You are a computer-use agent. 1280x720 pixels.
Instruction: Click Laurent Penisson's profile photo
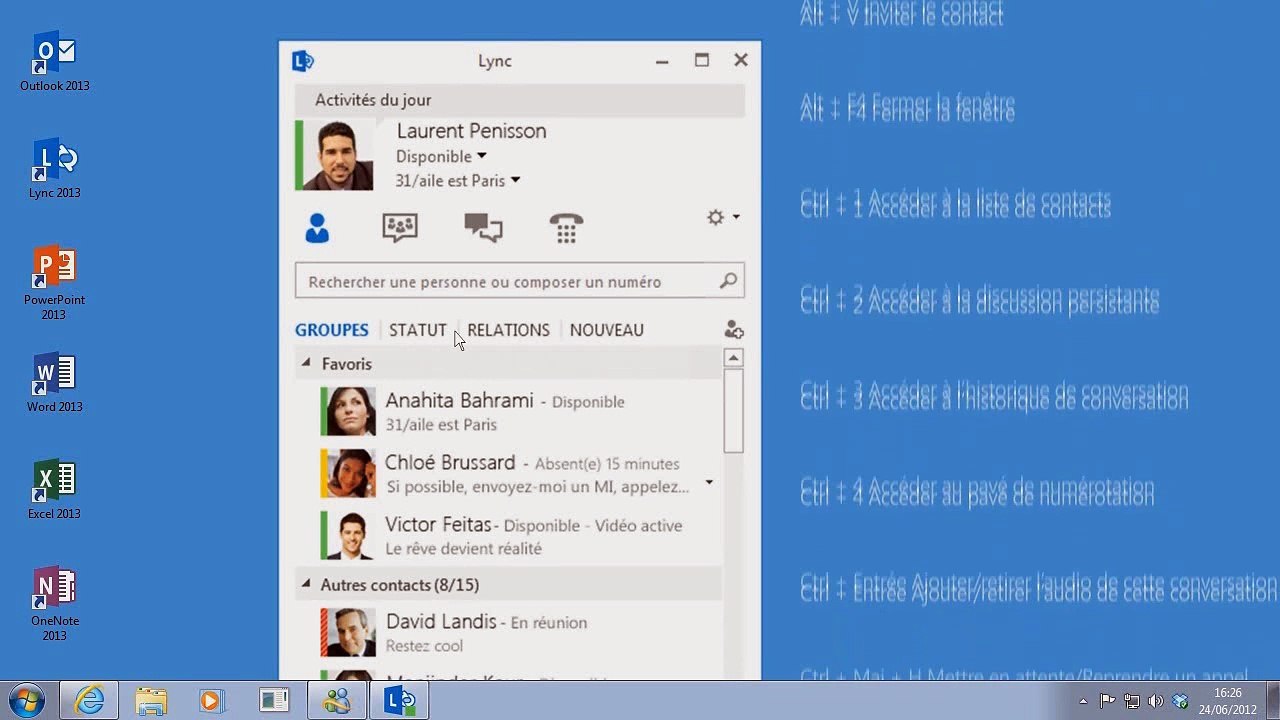pos(338,155)
